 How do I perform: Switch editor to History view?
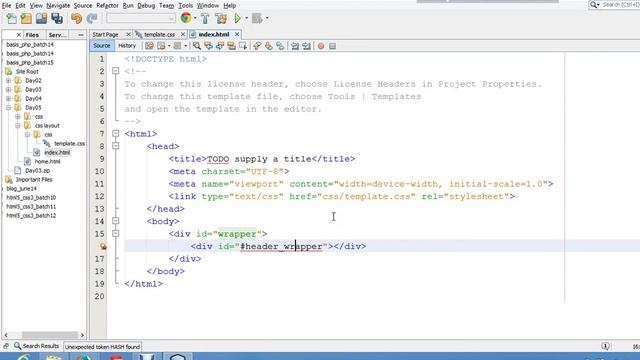tap(127, 46)
